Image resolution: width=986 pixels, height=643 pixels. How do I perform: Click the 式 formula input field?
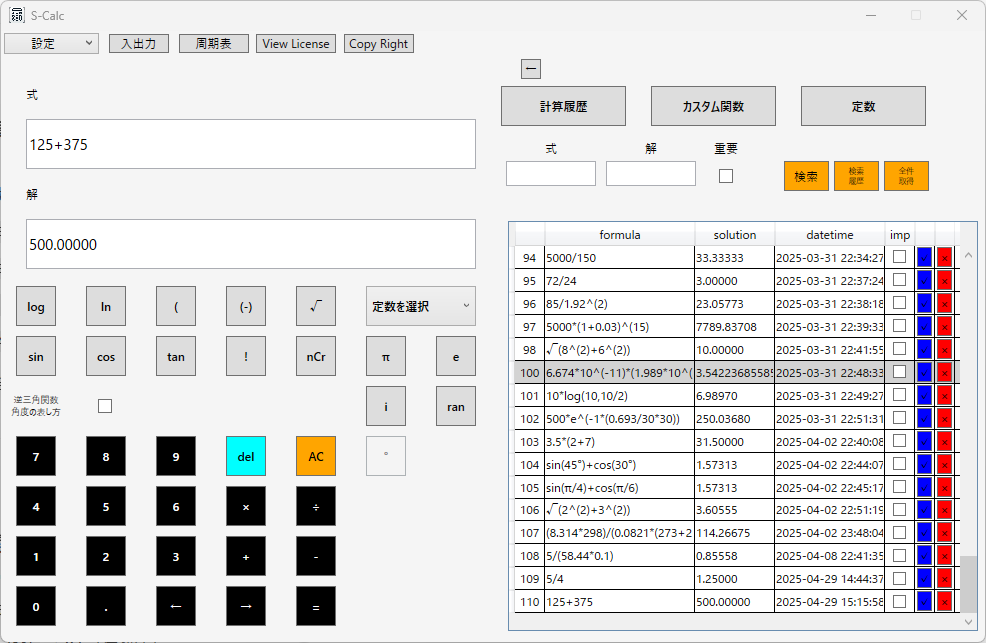click(251, 144)
